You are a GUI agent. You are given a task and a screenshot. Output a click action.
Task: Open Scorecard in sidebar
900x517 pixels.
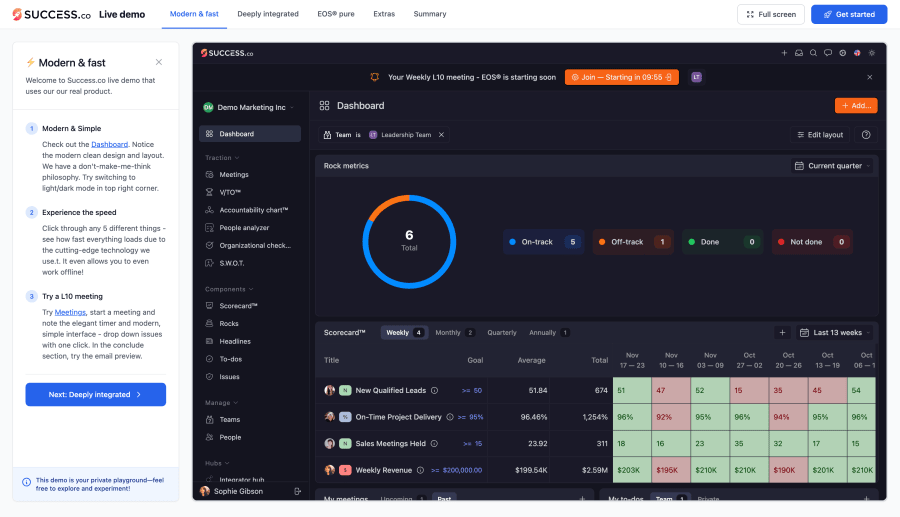point(250,306)
